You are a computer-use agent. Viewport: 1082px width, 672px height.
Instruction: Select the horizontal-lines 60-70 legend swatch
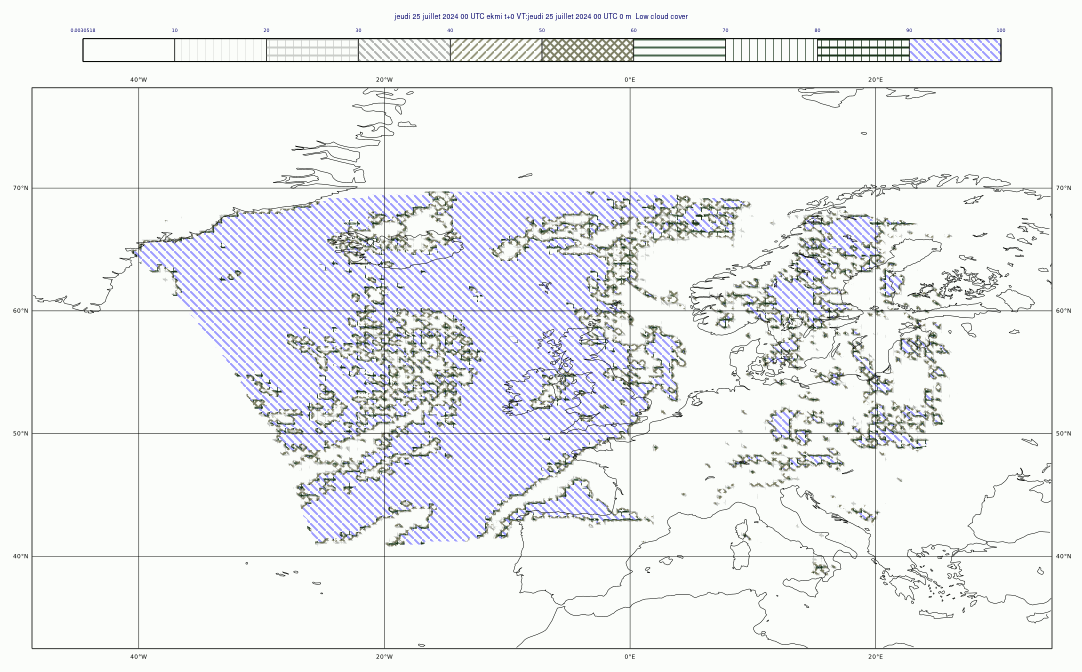680,50
